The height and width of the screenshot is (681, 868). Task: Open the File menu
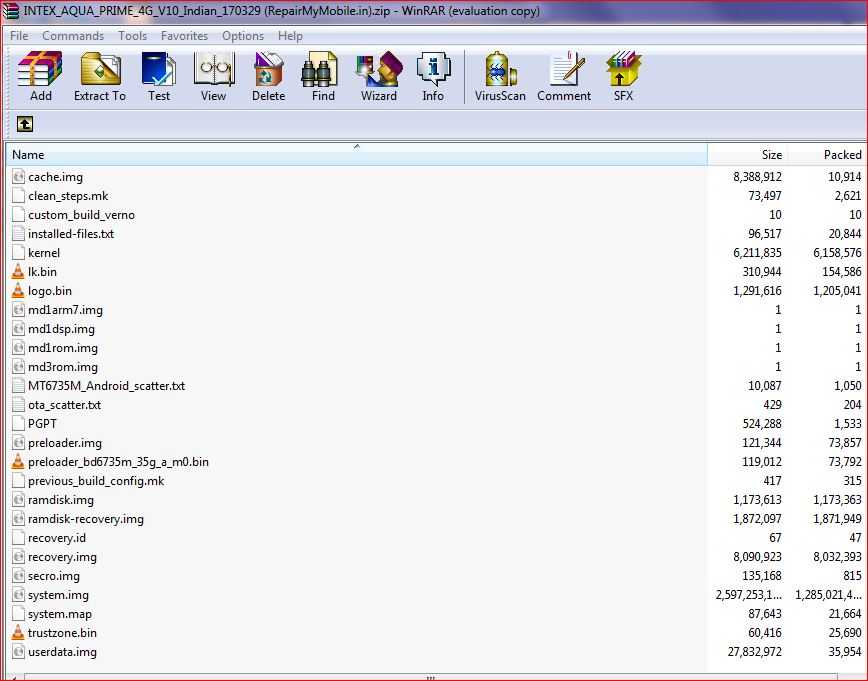(x=19, y=36)
